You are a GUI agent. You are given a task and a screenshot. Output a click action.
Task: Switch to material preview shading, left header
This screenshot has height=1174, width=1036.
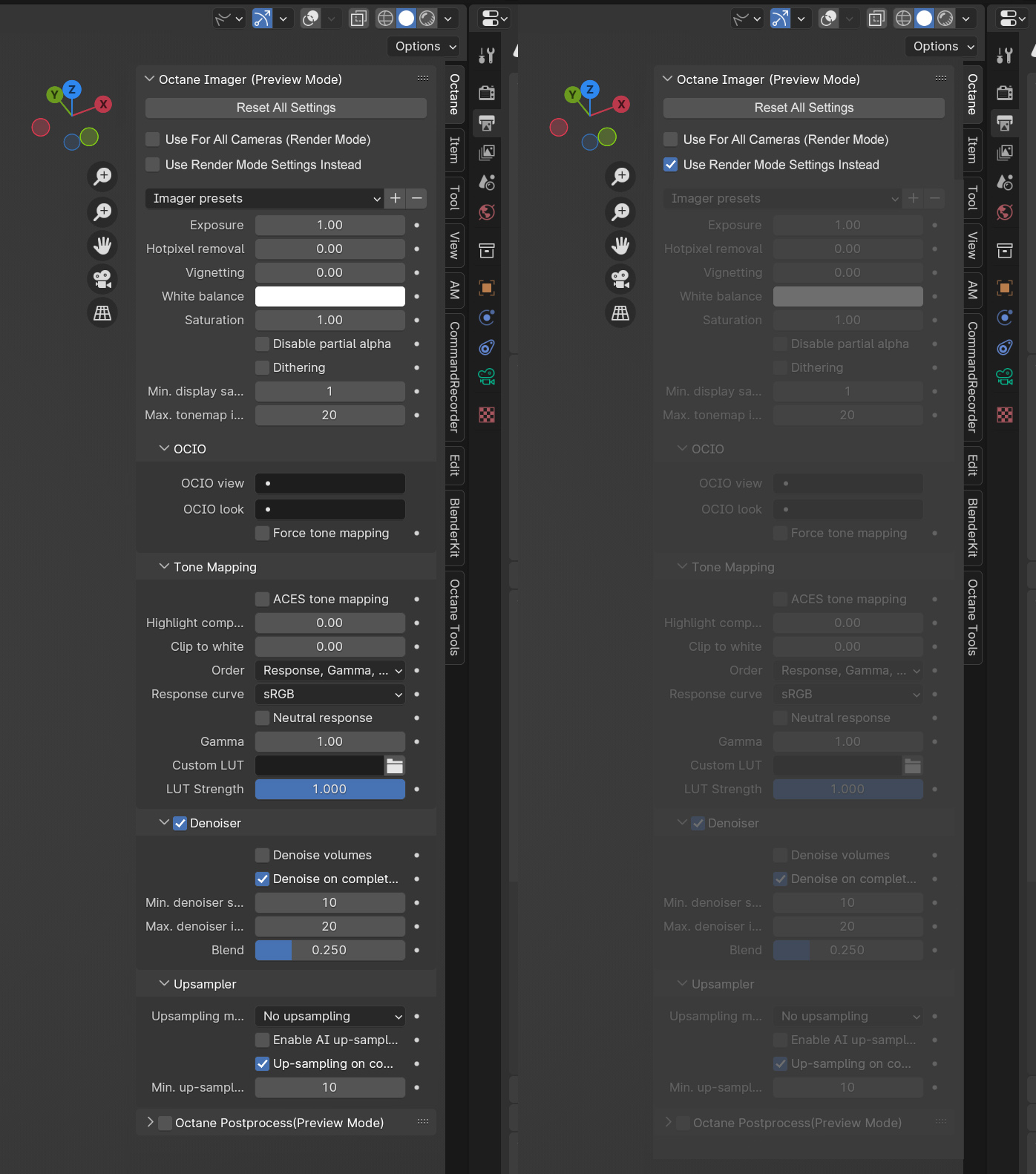pos(427,19)
